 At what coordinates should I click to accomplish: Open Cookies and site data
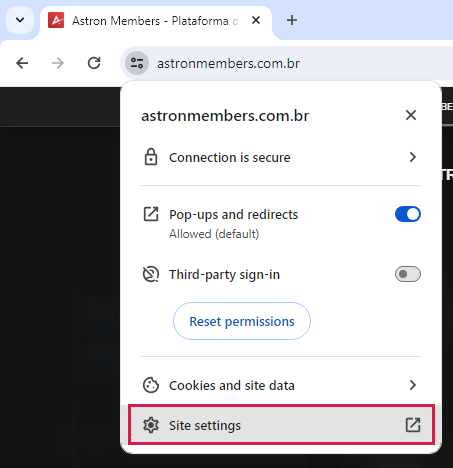(281, 385)
